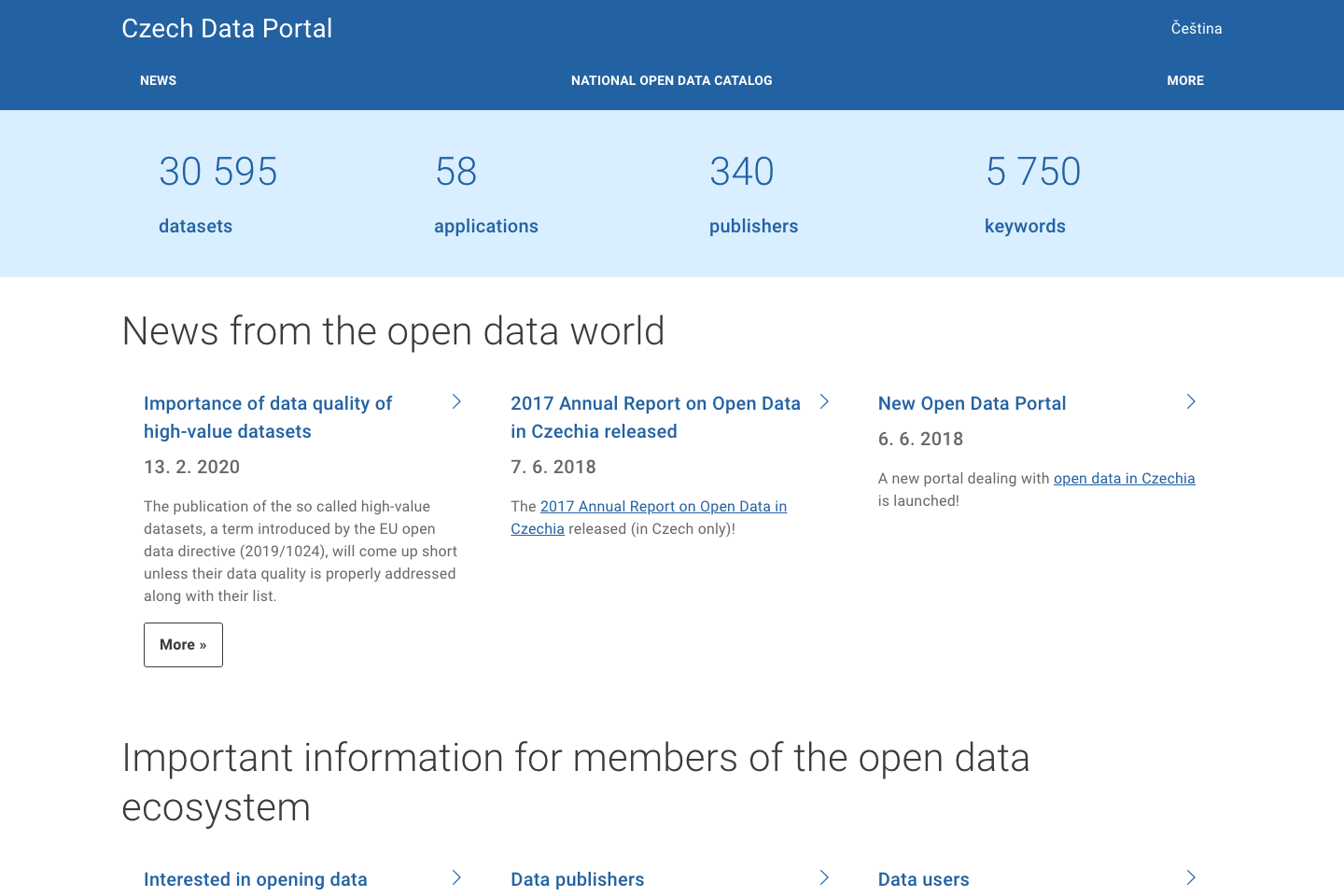Click the arrow beside Interested in opening data
1344x896 pixels.
pos(456,877)
